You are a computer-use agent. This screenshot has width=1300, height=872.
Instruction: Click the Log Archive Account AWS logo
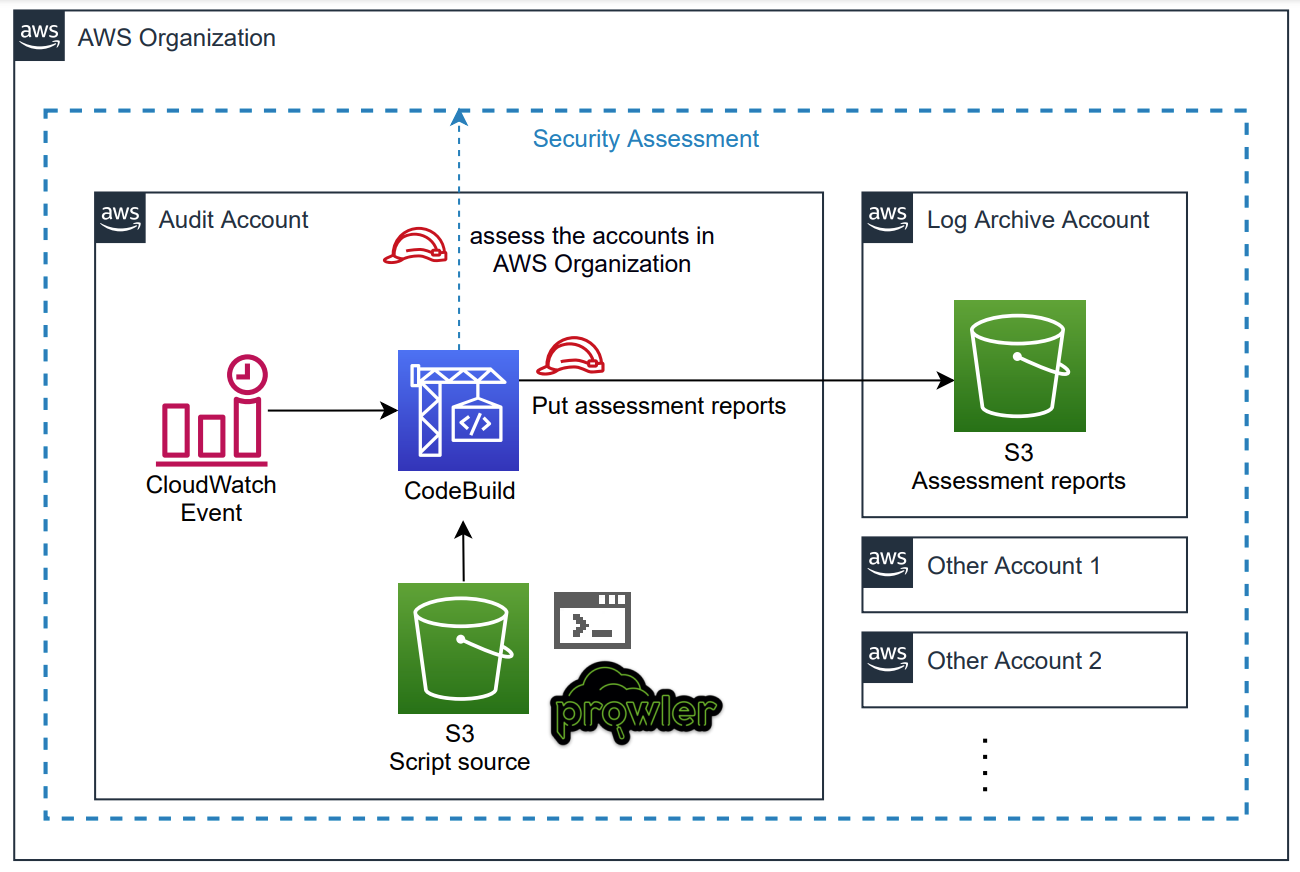coord(887,218)
